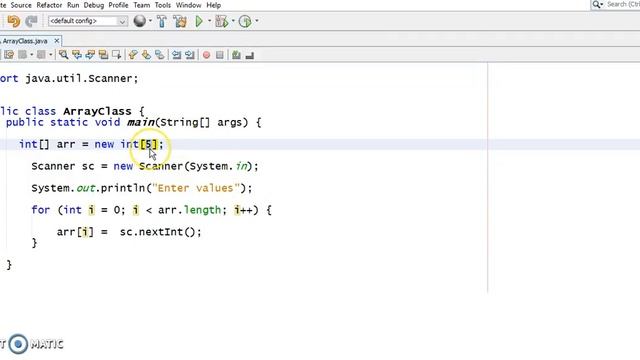Click Find Selection magnifier icon

tap(63, 55)
